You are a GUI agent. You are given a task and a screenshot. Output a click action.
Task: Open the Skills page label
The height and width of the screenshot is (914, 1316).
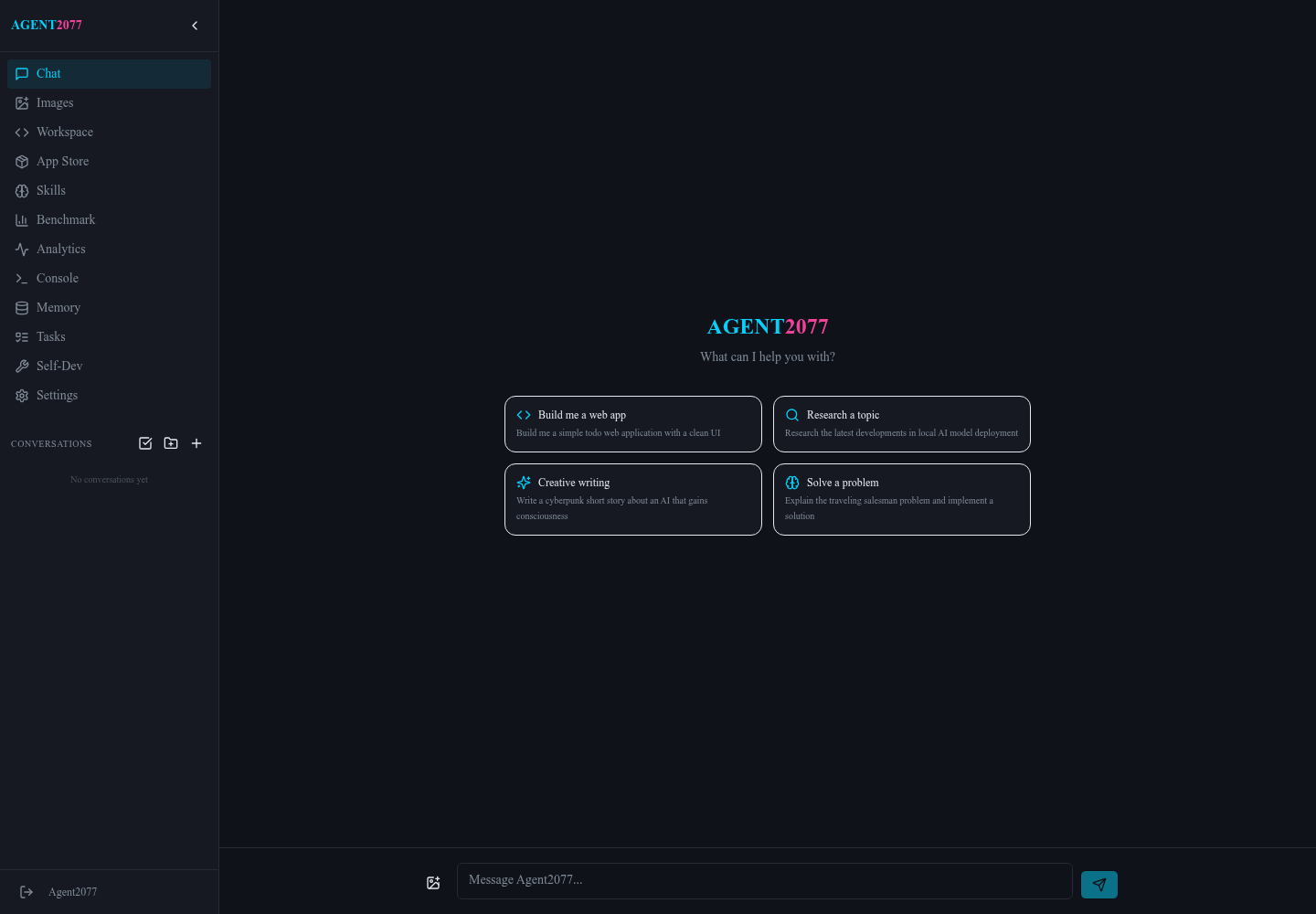(x=51, y=191)
